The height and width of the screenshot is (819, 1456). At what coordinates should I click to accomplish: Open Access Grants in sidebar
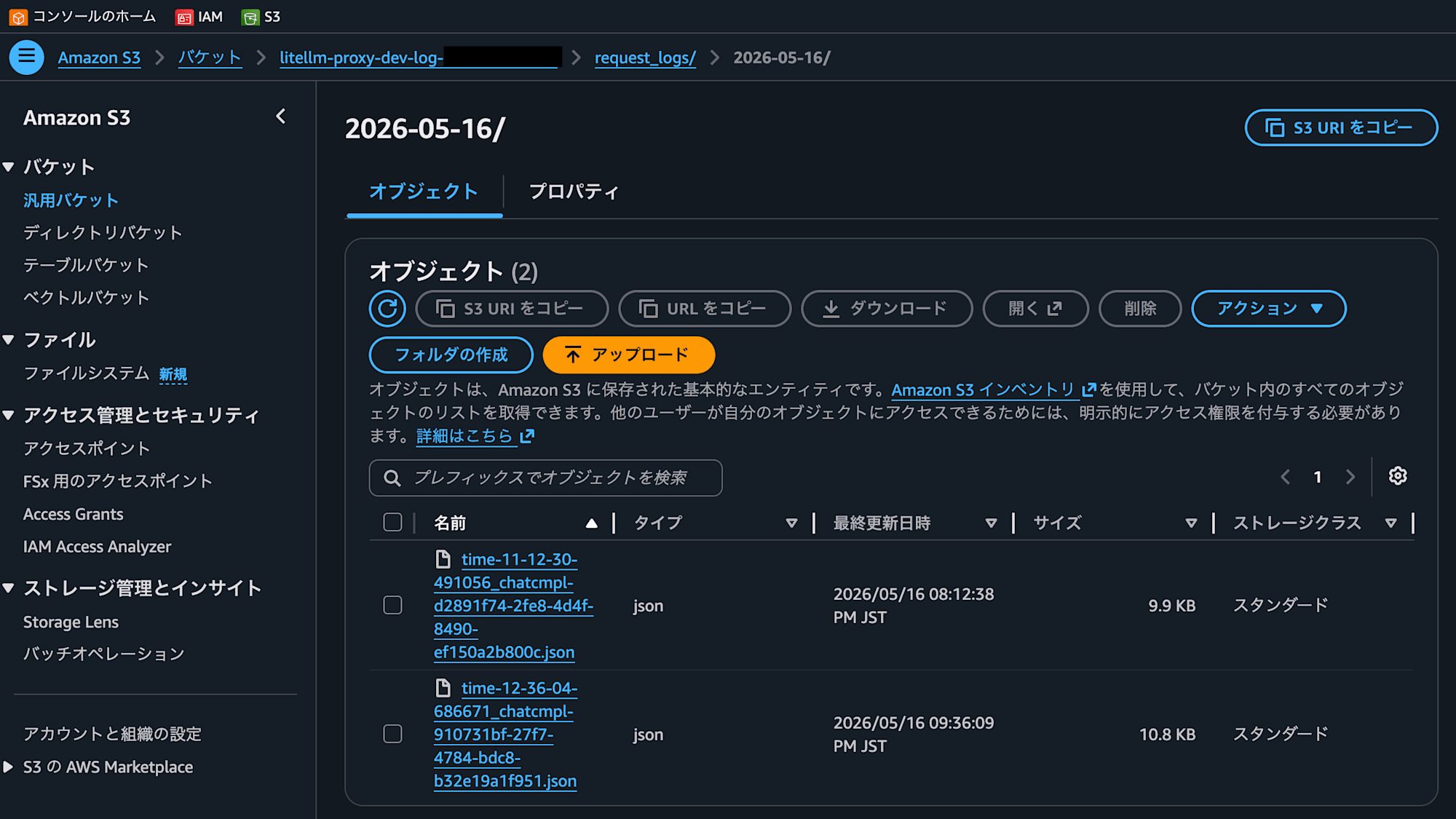coord(73,514)
